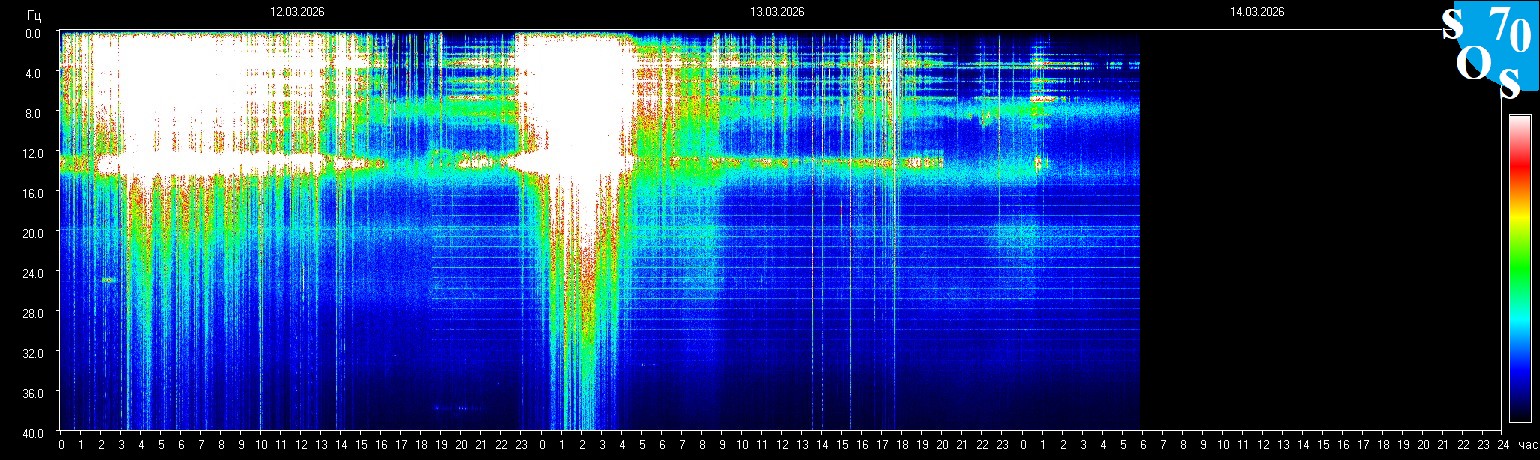Click the час time unit label
This screenshot has height=460, width=1540.
click(1527, 445)
